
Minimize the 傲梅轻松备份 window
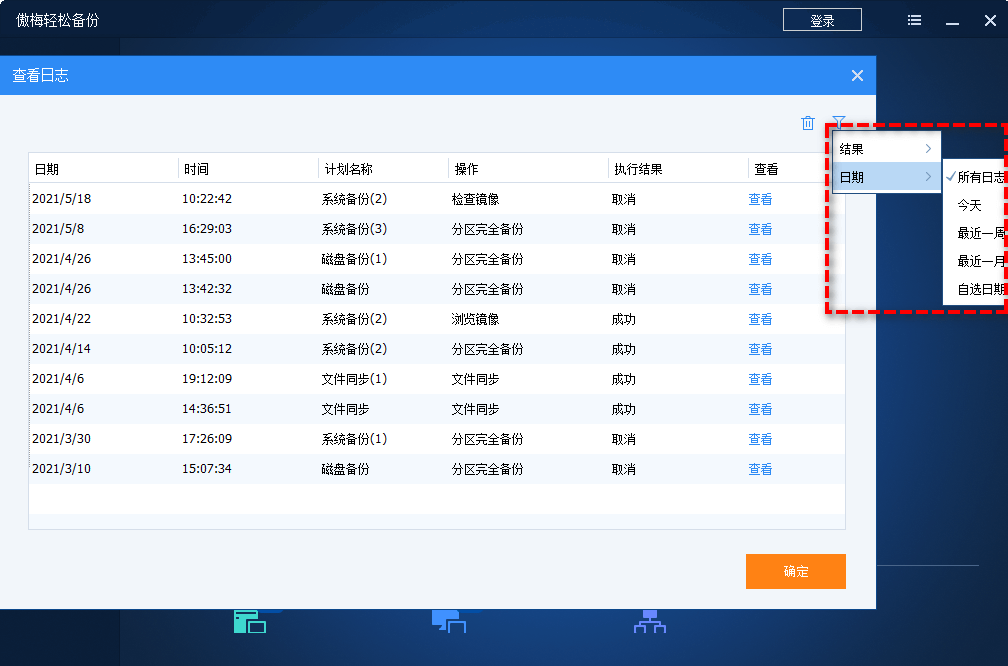pyautogui.click(x=952, y=21)
